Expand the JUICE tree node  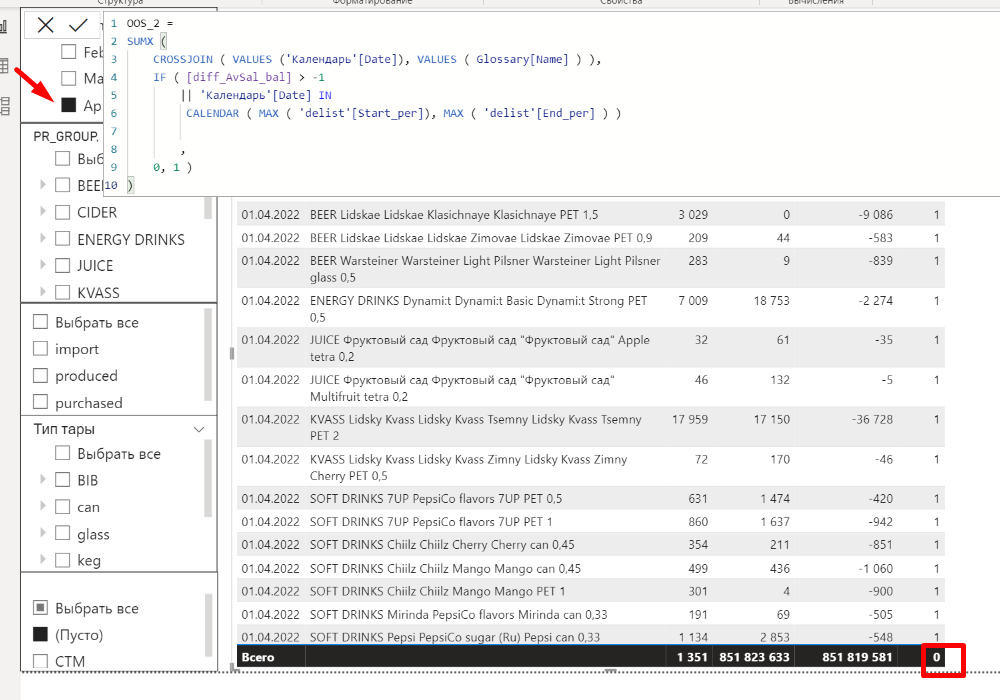tap(43, 265)
